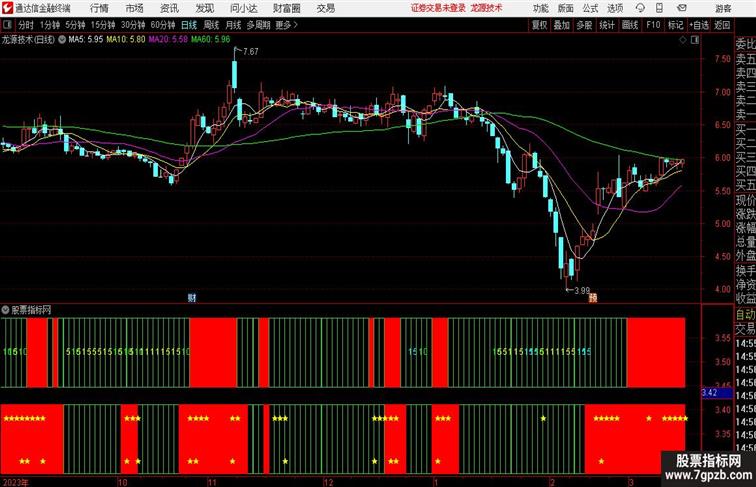Click the 7.67 high price marker
This screenshot has width=756, height=487.
point(251,52)
